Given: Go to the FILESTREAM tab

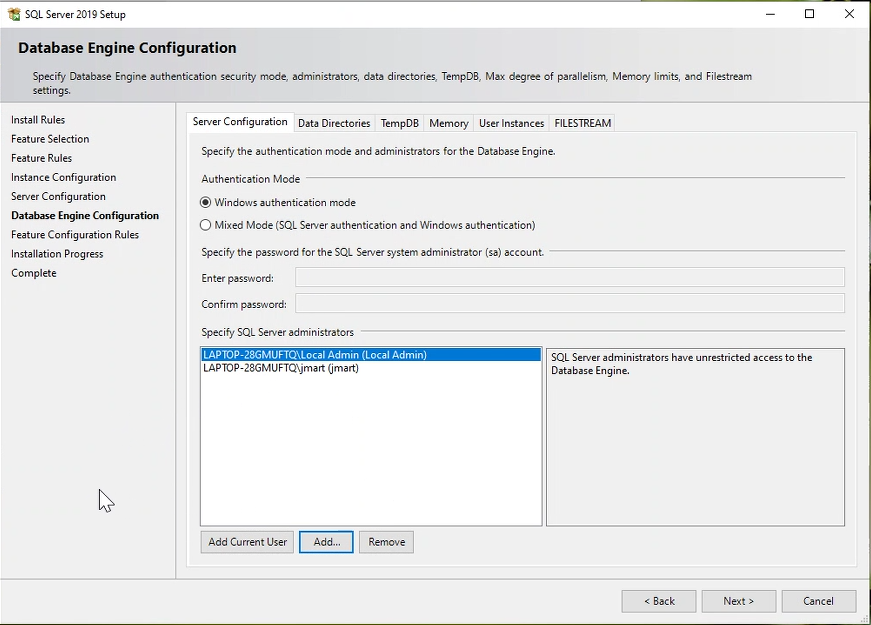Looking at the screenshot, I should tap(582, 123).
